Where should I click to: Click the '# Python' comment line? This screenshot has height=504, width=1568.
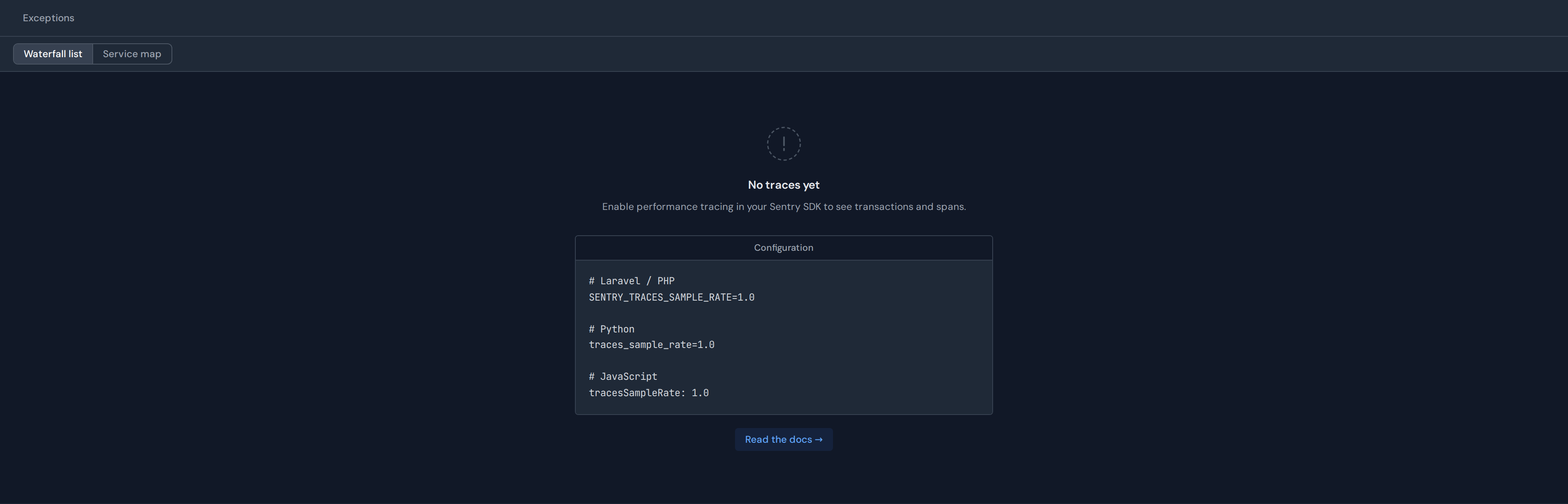click(x=611, y=329)
